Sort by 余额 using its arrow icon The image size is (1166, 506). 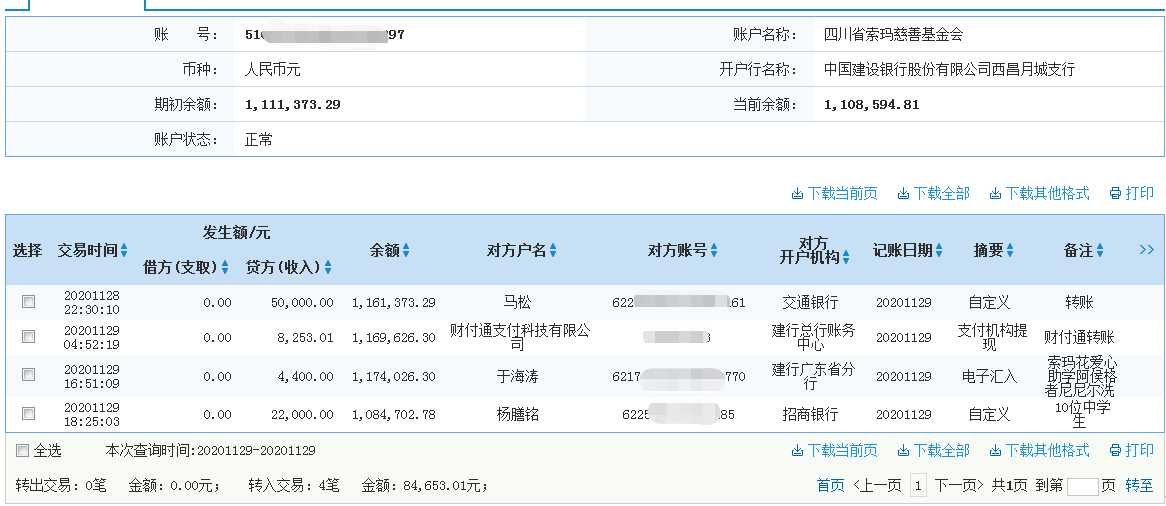pyautogui.click(x=406, y=251)
